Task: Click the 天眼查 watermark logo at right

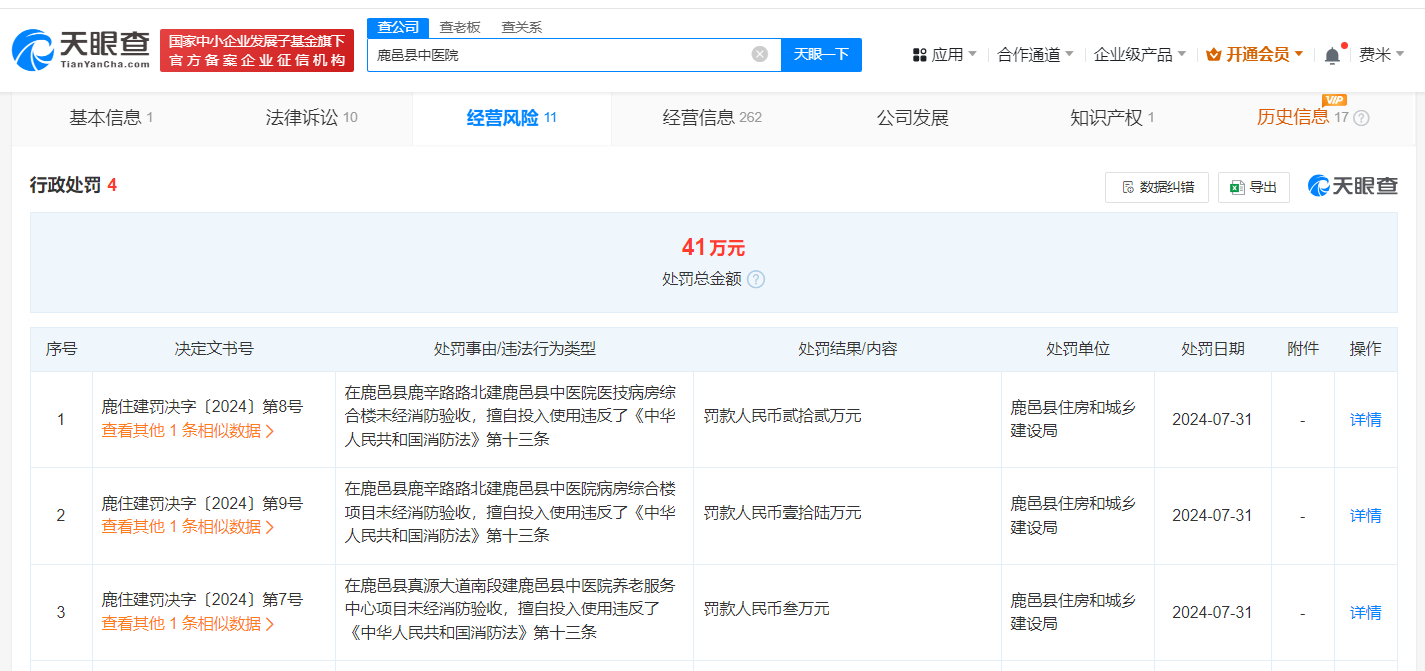Action: [x=1353, y=186]
